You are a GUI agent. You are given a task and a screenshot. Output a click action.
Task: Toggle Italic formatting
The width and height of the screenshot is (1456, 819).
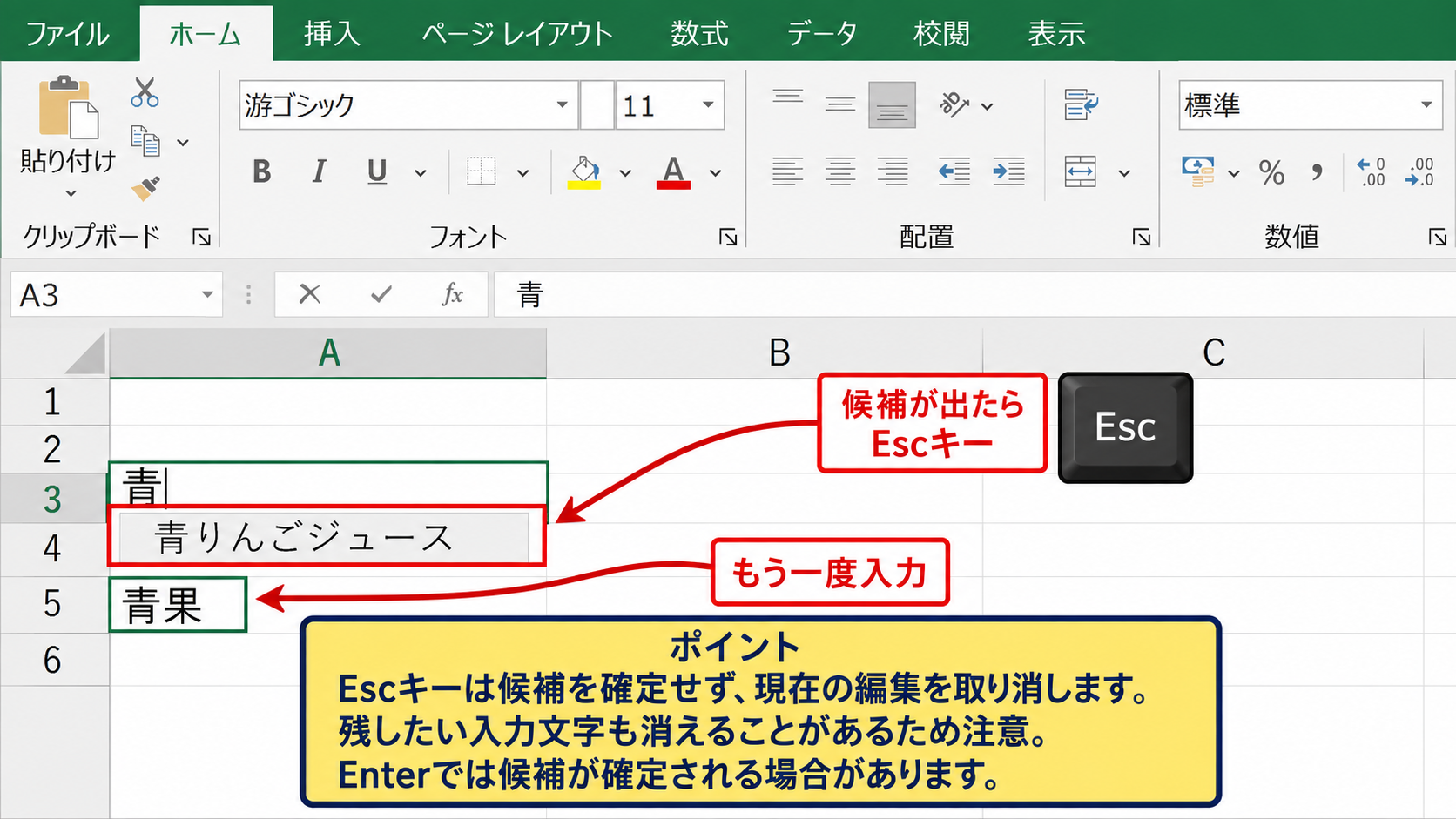319,171
